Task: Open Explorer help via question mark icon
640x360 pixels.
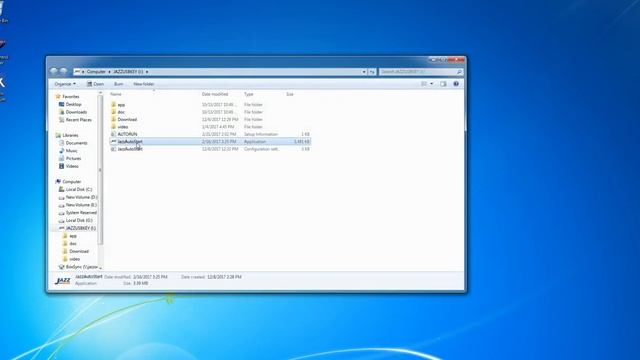Action: (x=456, y=84)
